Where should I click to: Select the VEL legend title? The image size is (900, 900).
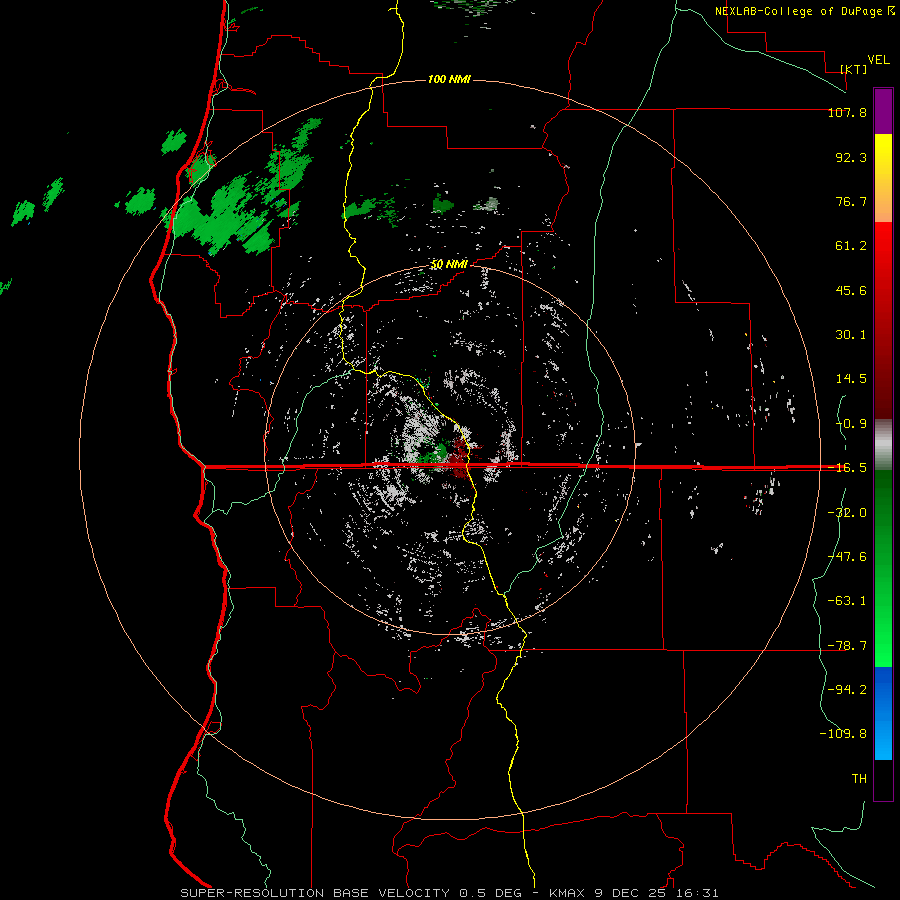(879, 60)
